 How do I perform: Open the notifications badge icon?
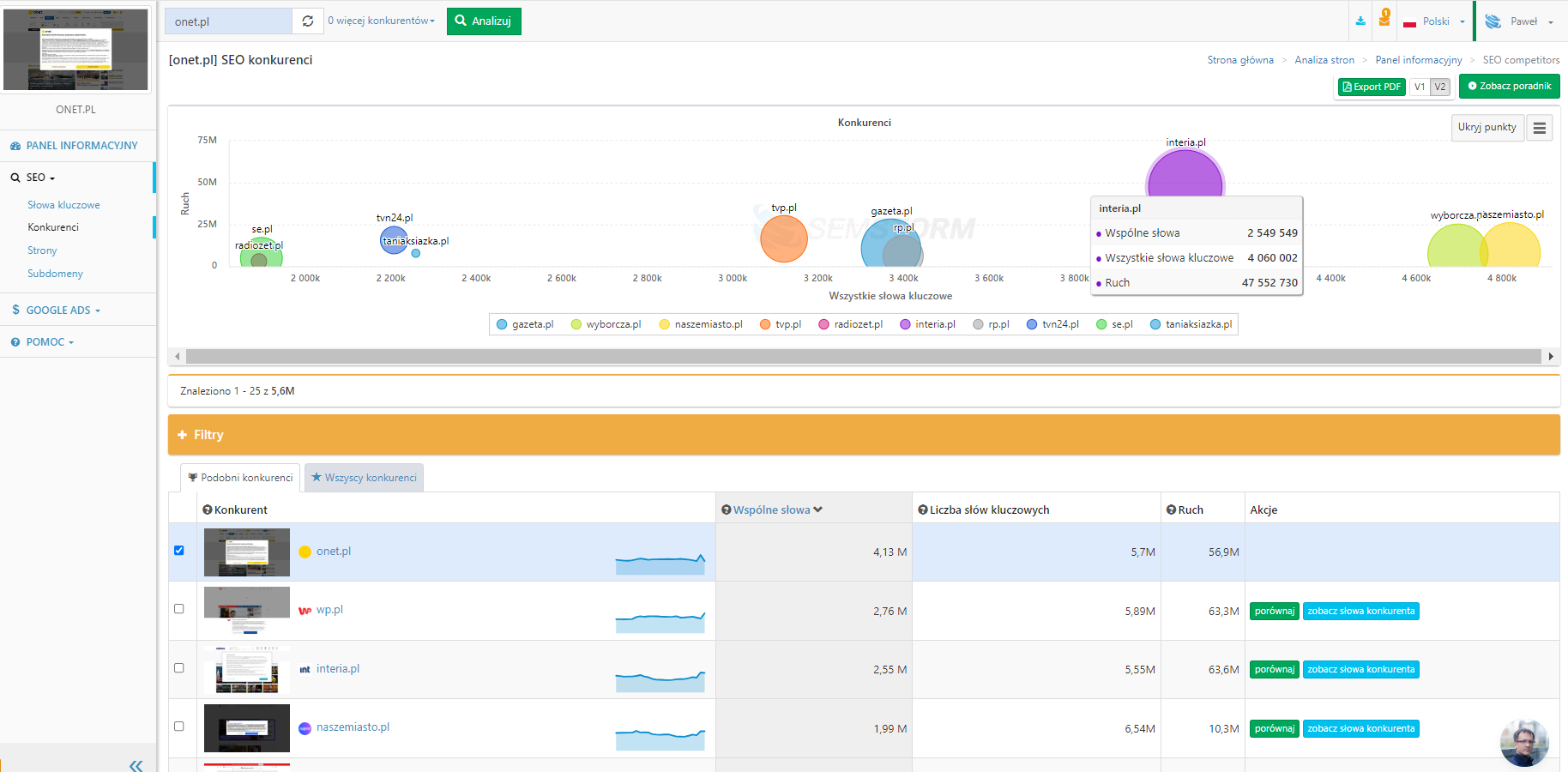[x=1384, y=18]
